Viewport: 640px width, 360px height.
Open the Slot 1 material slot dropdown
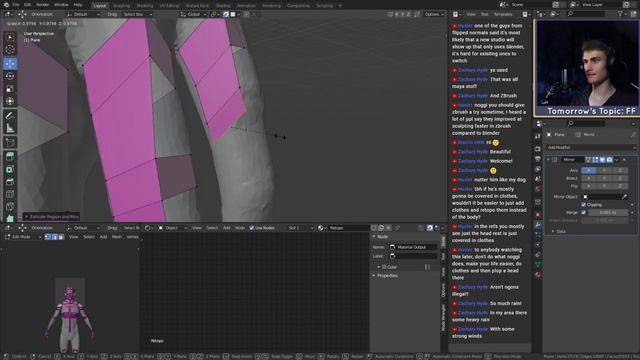[x=300, y=228]
